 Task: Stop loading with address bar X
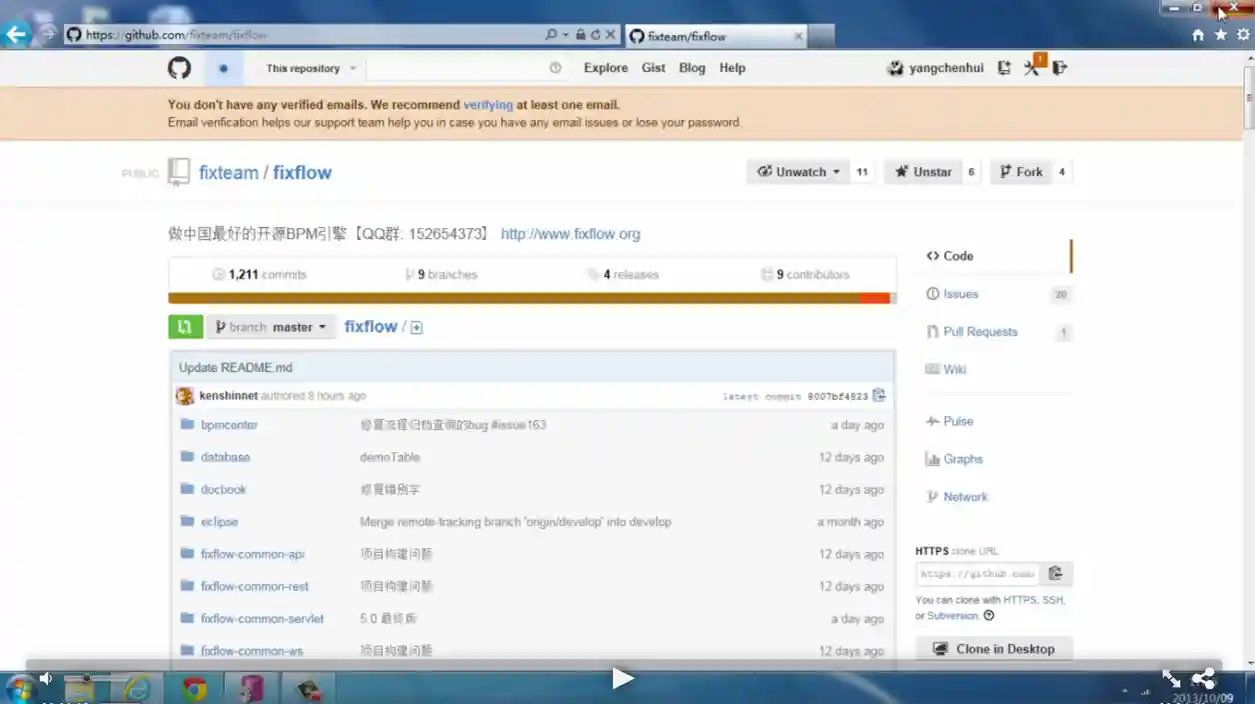coord(610,35)
